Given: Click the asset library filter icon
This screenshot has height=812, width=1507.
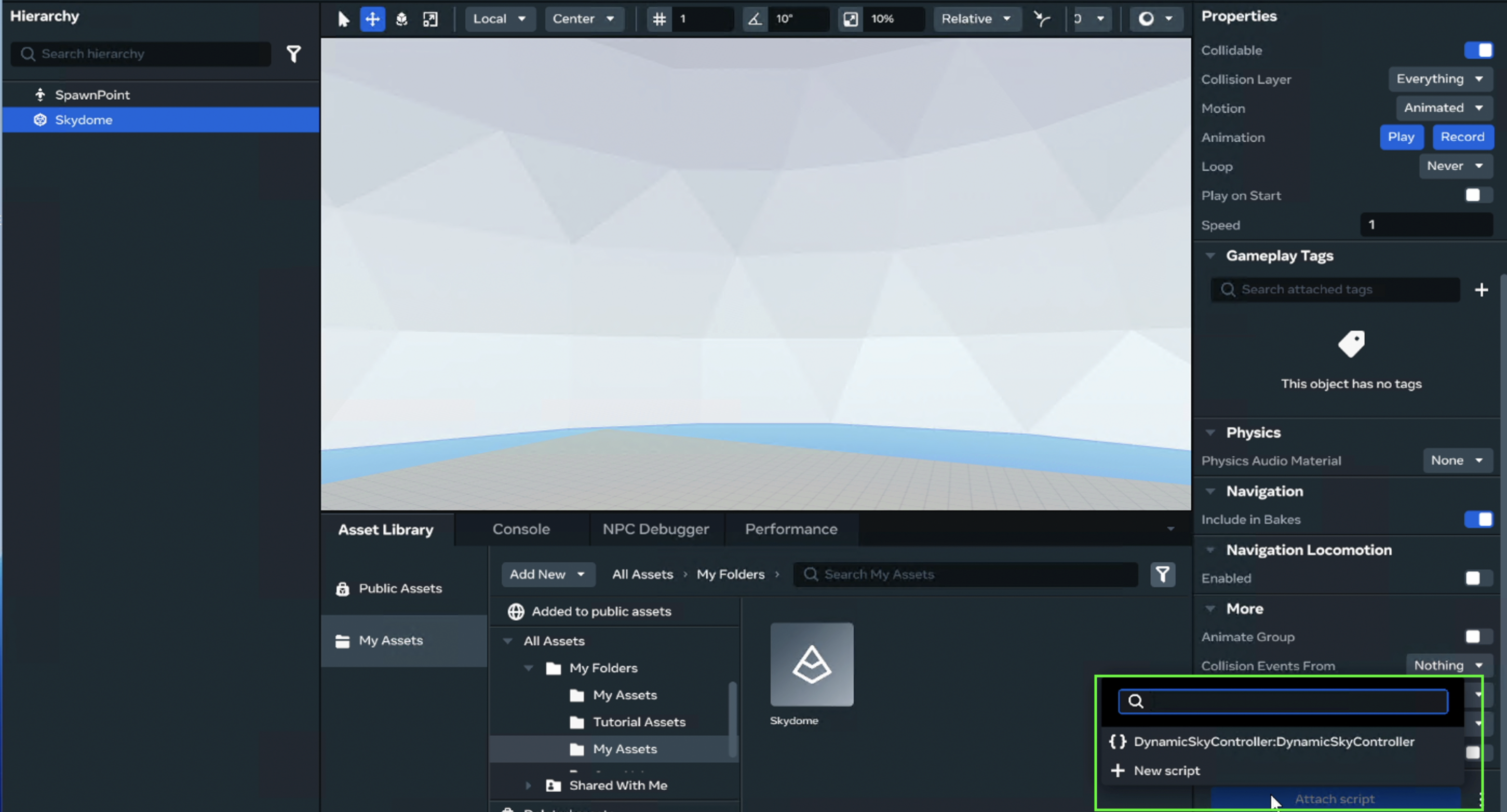Looking at the screenshot, I should 1162,575.
